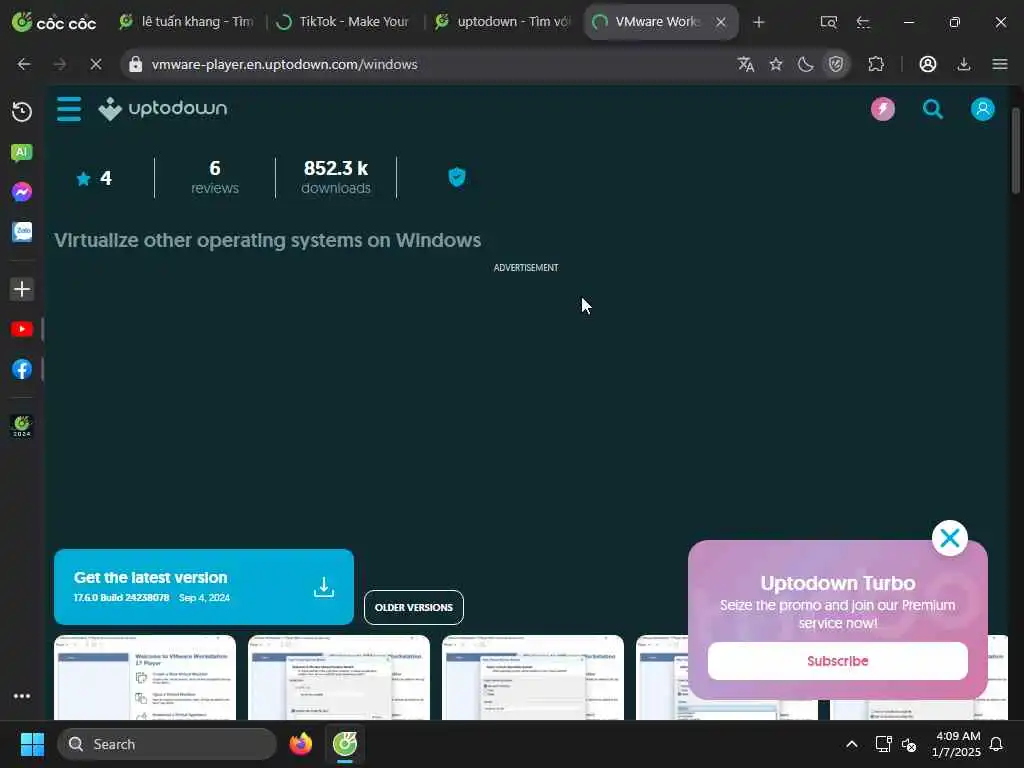
Task: Open the browser profile account icon
Action: [928, 64]
